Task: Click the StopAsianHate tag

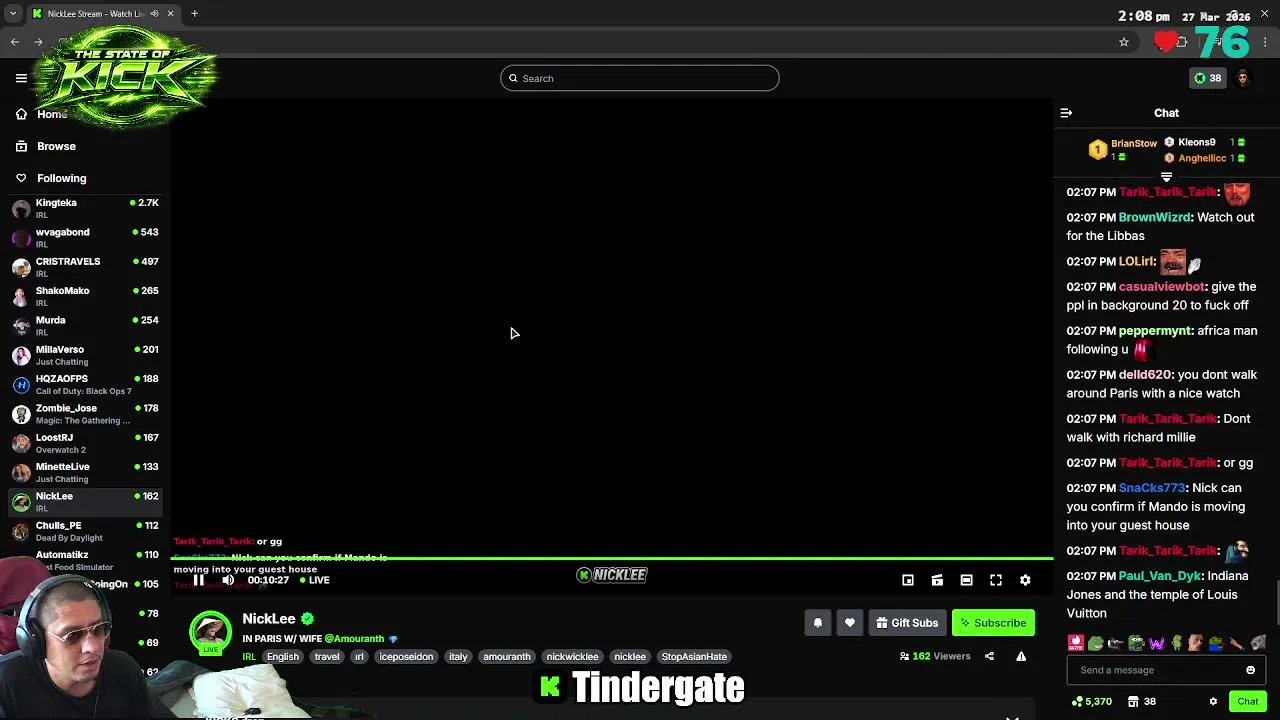Action: (694, 657)
